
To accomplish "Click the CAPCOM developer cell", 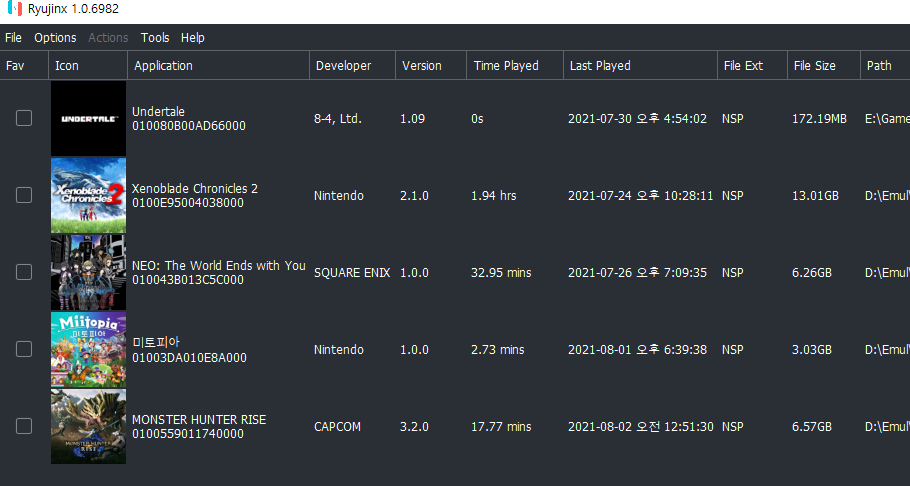I will pos(337,427).
